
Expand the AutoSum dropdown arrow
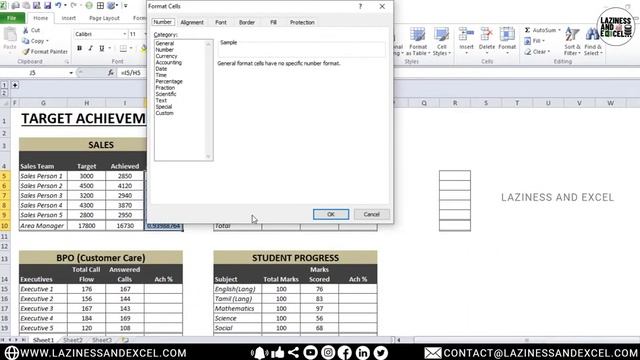tap(559, 30)
